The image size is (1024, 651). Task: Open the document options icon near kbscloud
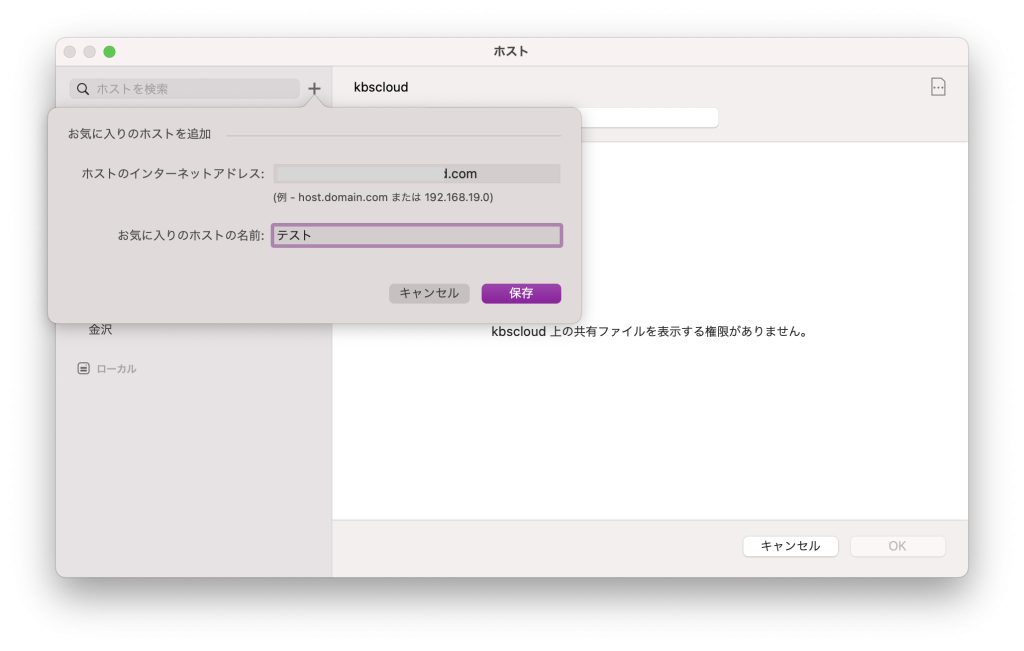click(x=938, y=86)
